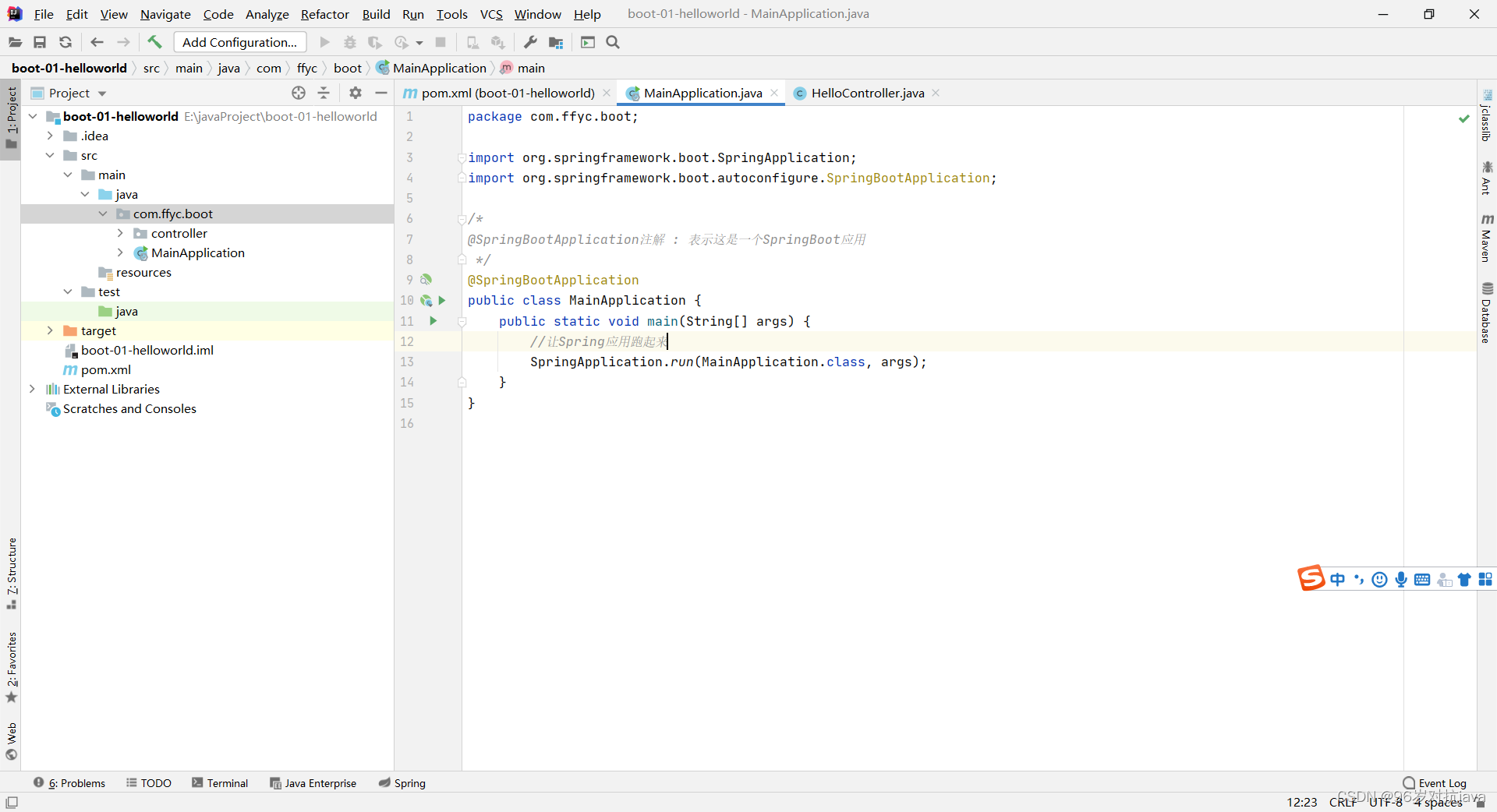Expand the .idea folder
This screenshot has width=1497, height=812.
(x=51, y=136)
